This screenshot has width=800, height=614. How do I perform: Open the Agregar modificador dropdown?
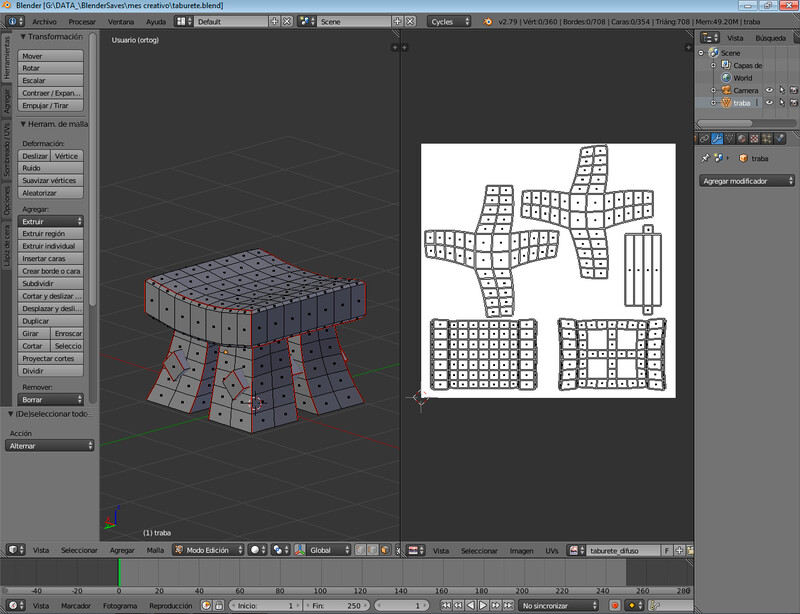click(x=747, y=181)
